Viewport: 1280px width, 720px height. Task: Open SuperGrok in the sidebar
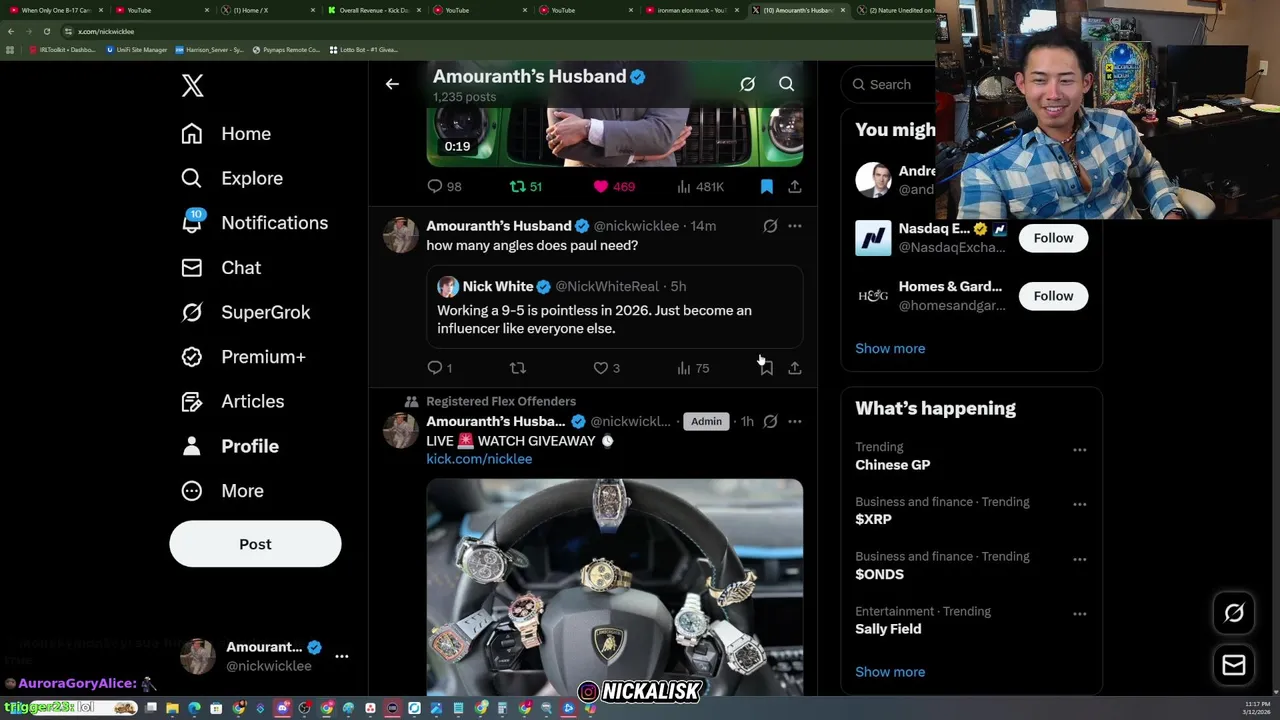point(245,312)
